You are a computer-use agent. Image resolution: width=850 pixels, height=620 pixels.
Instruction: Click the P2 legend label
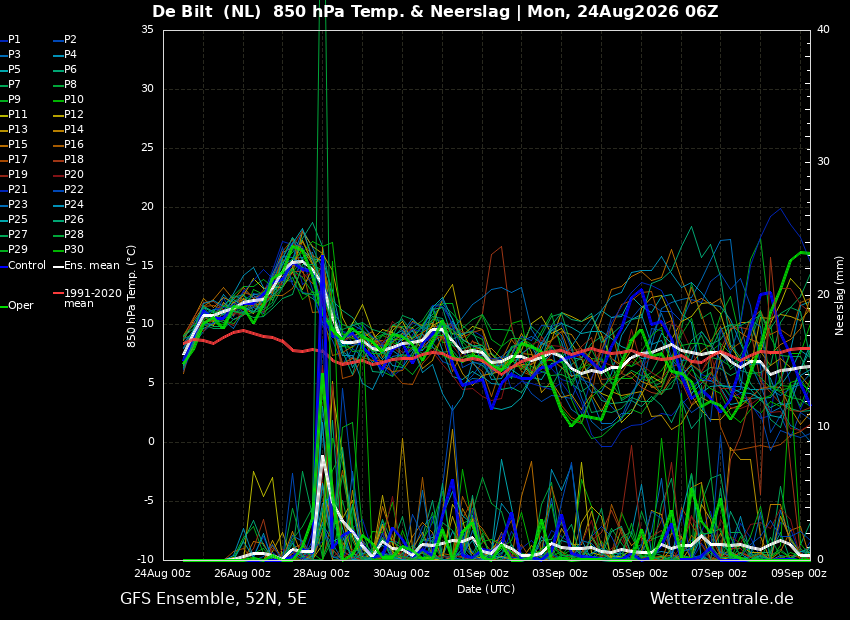(70, 40)
